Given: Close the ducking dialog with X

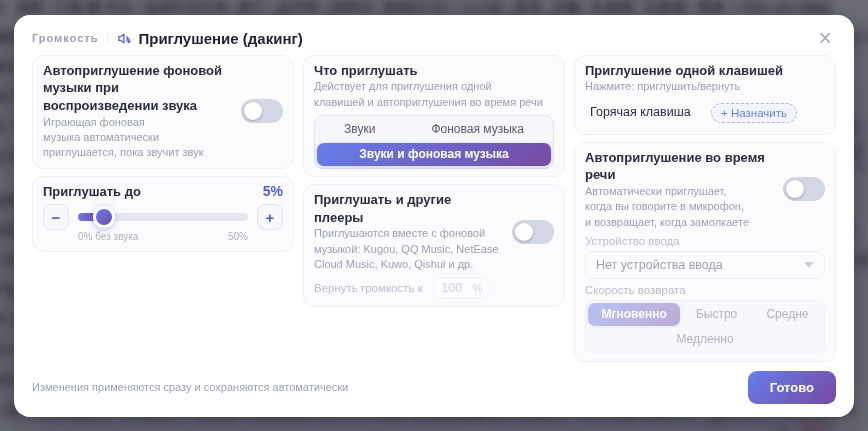Looking at the screenshot, I should 825,38.
